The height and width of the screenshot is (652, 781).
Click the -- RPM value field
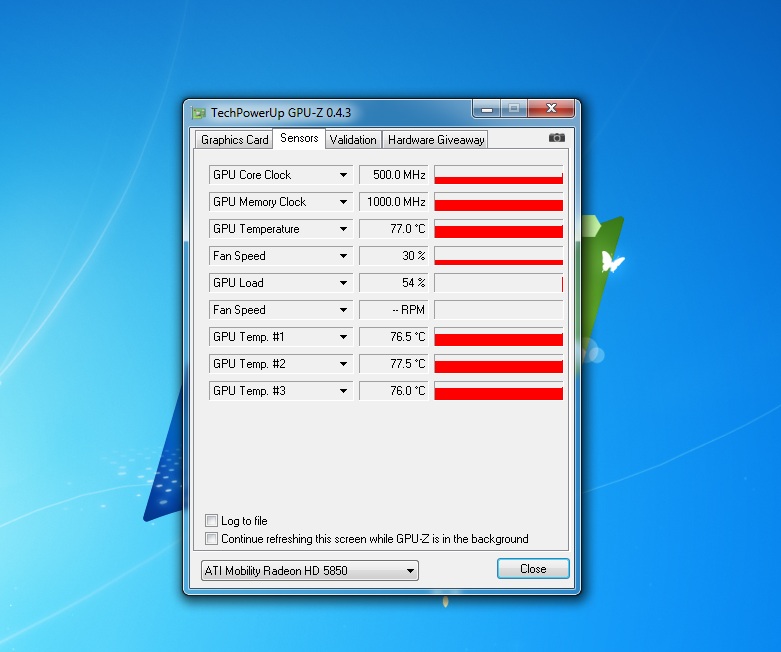tap(393, 310)
